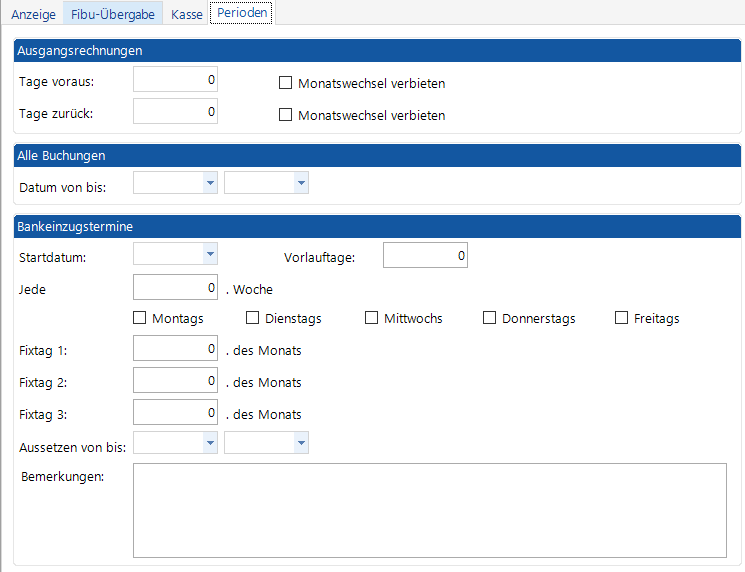Screen dimensions: 745x572
Task: Open the second Aussetzen von bis dropdown
Action: (300, 442)
